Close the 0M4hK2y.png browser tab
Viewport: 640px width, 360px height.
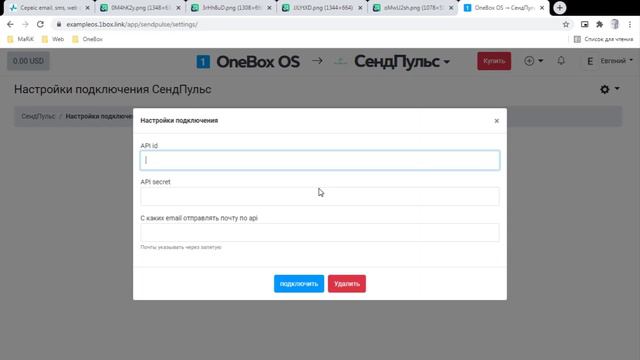[x=178, y=8]
